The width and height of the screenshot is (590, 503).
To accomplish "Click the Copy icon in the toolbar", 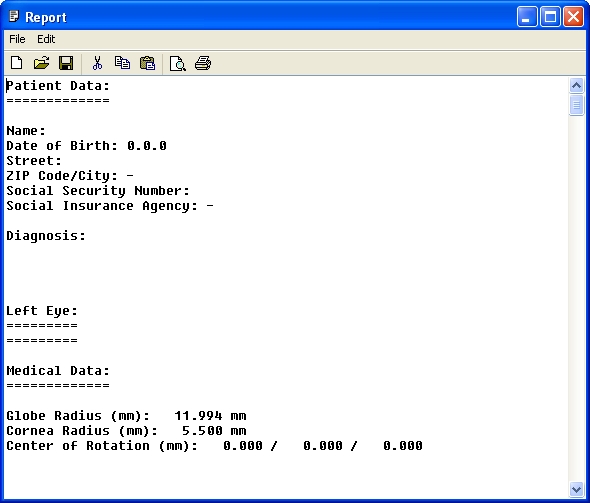I will coord(122,63).
